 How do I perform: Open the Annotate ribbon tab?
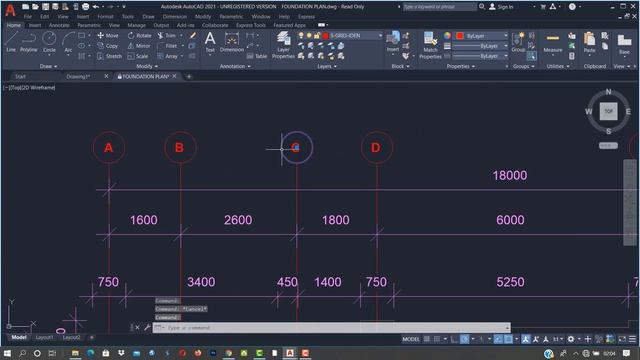pos(59,25)
